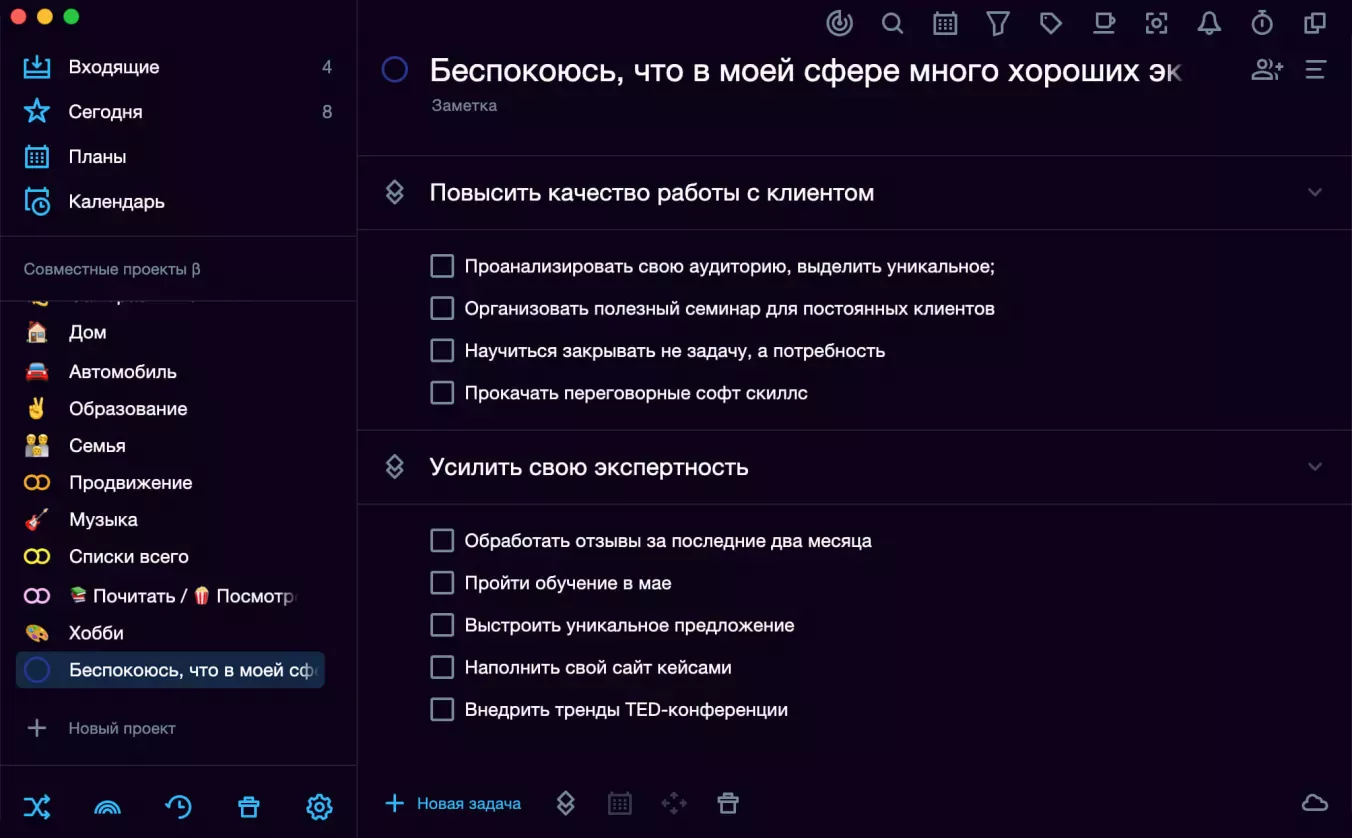The image size is (1352, 838).
Task: Click the search magnifier icon
Action: tap(892, 23)
